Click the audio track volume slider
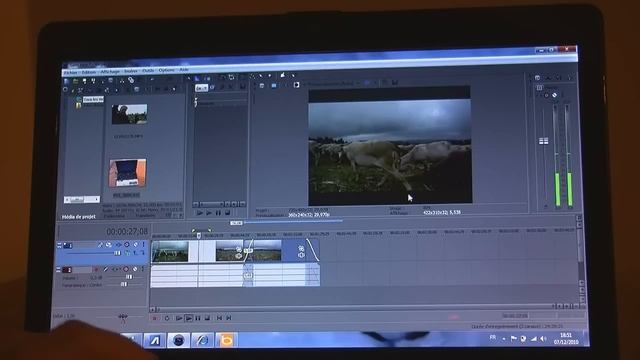The height and width of the screenshot is (360, 640). (129, 277)
